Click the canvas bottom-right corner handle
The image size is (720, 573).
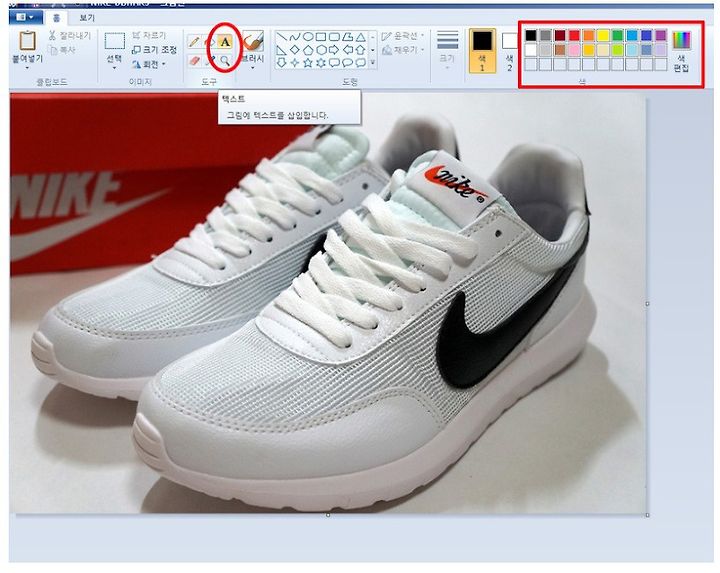click(647, 515)
